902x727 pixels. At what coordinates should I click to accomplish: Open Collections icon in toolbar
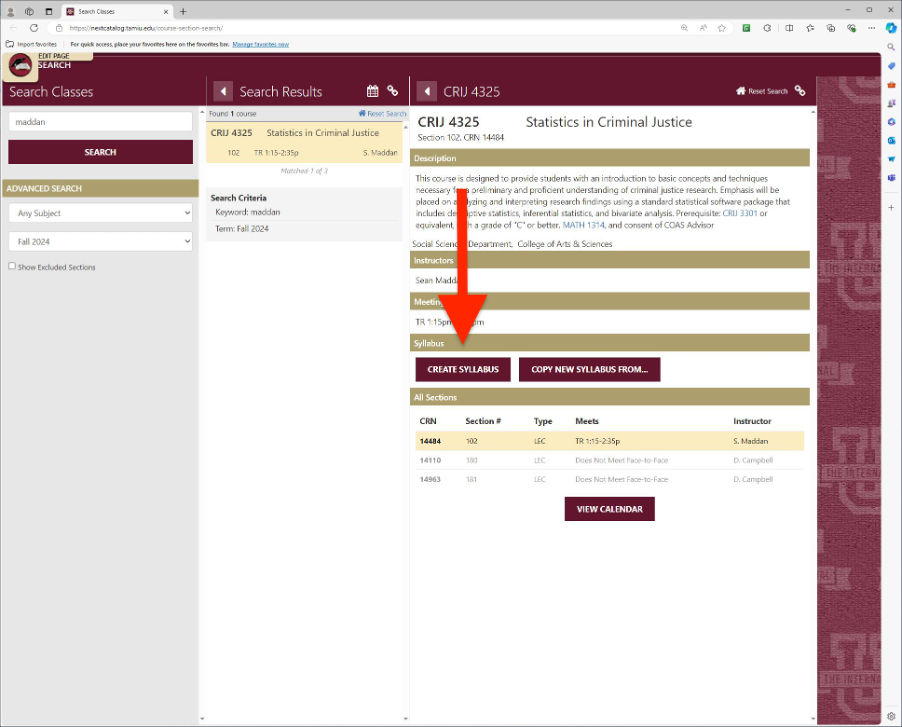[831, 28]
